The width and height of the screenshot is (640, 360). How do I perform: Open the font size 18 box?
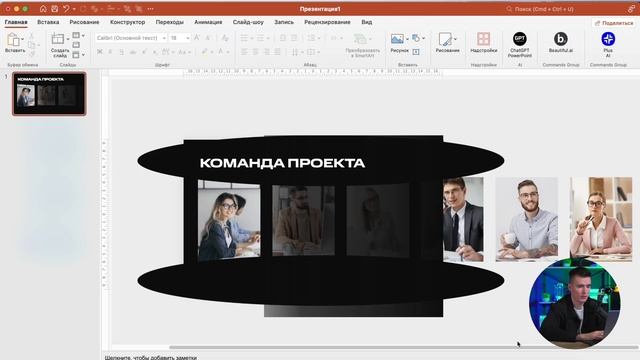[x=180, y=38]
